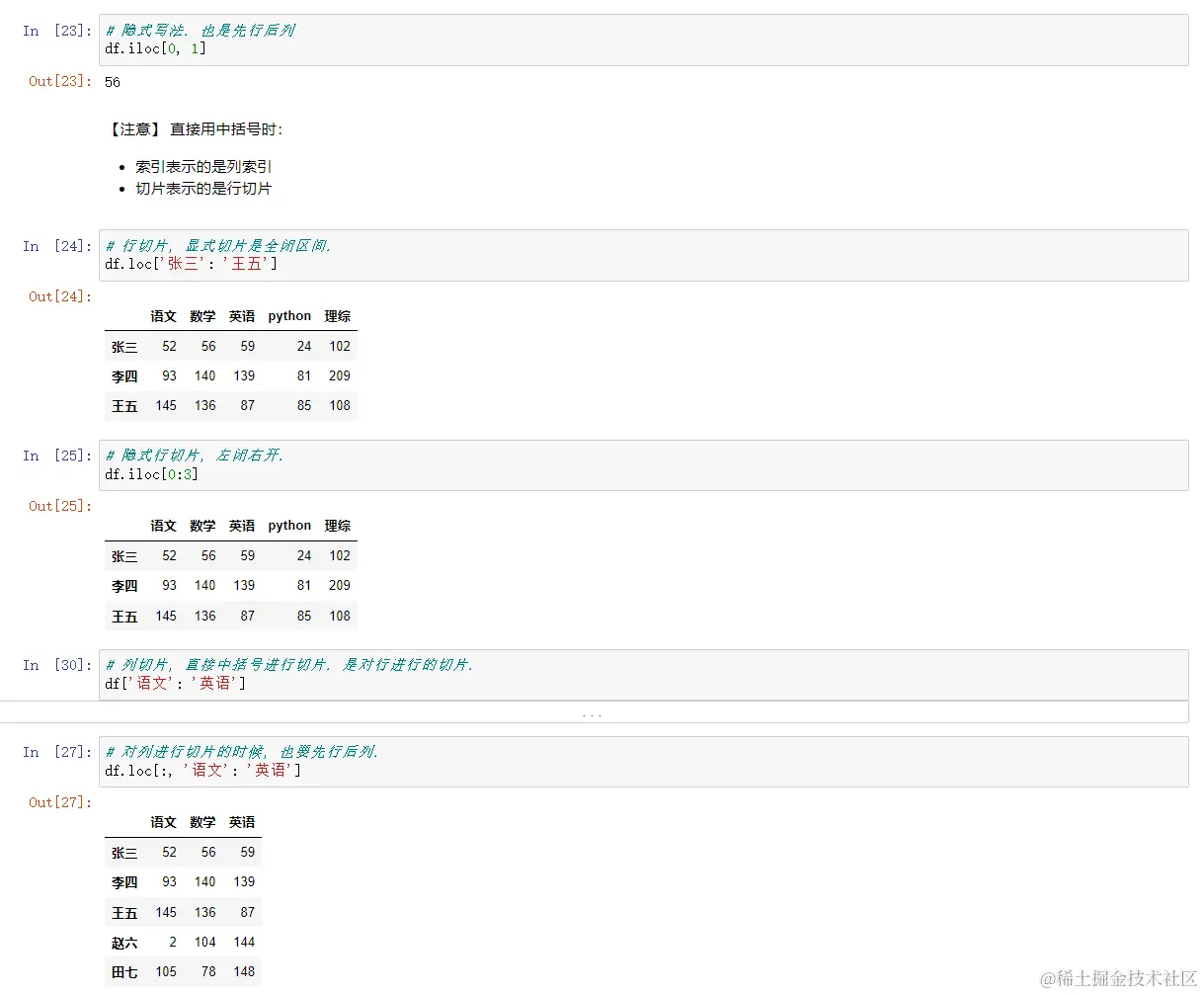The width and height of the screenshot is (1204, 995).
Task: Click the In [24] prompt label
Action: click(x=57, y=246)
